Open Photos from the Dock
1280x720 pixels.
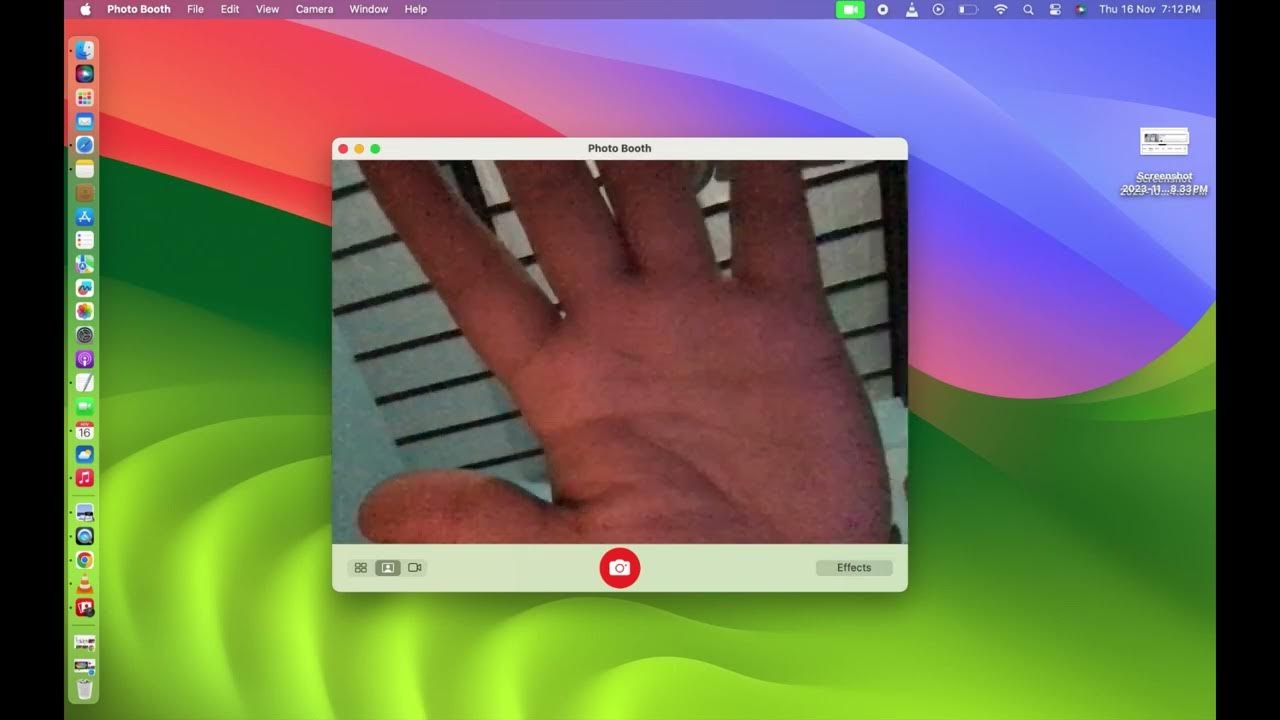[85, 311]
